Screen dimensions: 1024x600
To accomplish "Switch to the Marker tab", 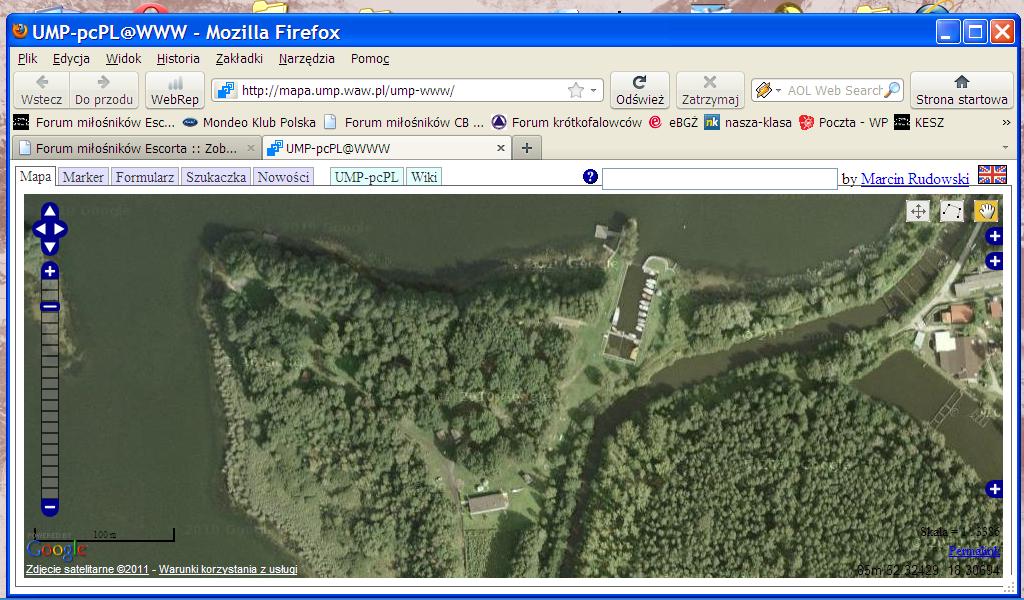I will click(x=82, y=177).
